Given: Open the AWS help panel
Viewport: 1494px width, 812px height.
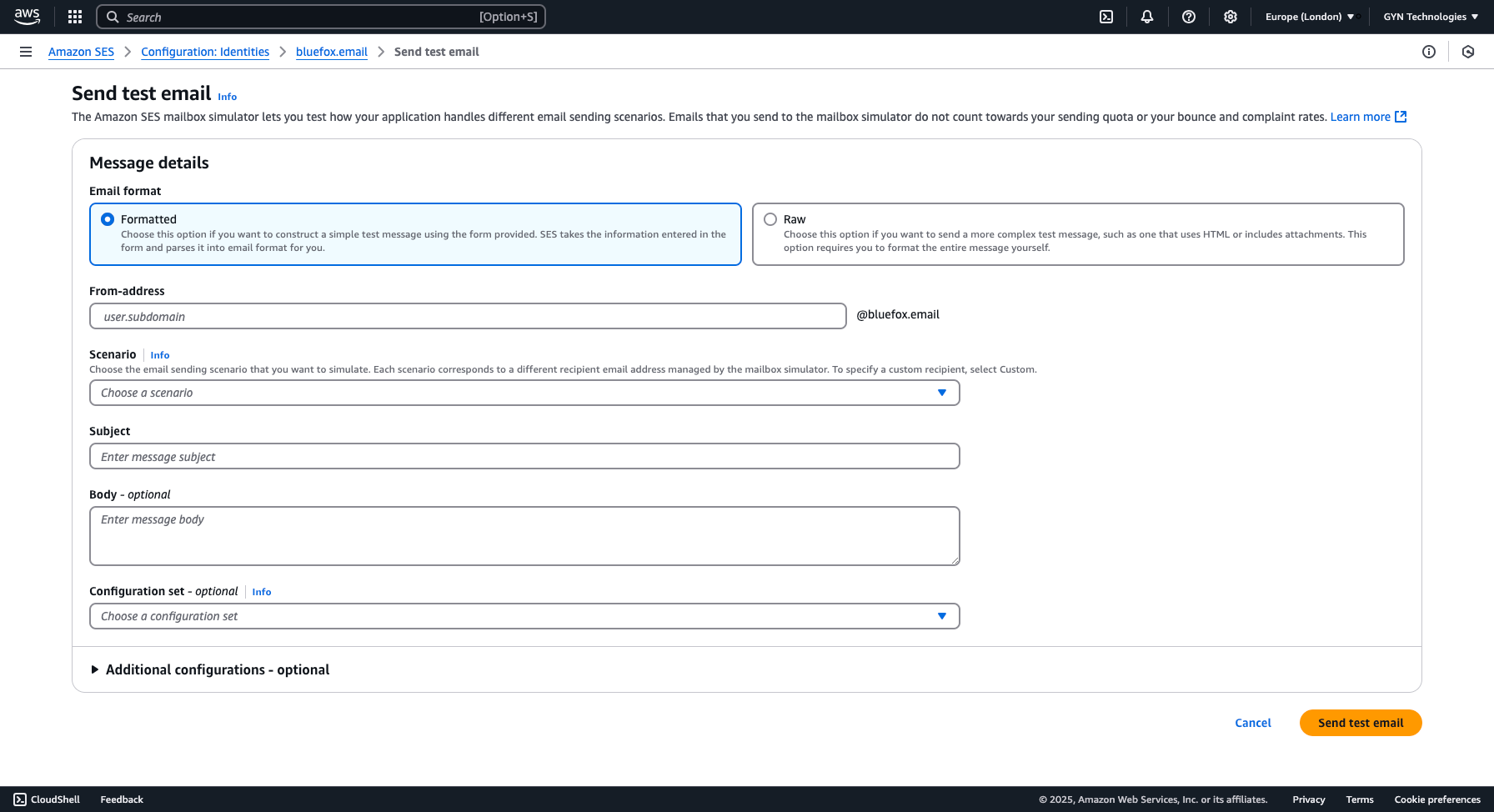Looking at the screenshot, I should click(1189, 17).
